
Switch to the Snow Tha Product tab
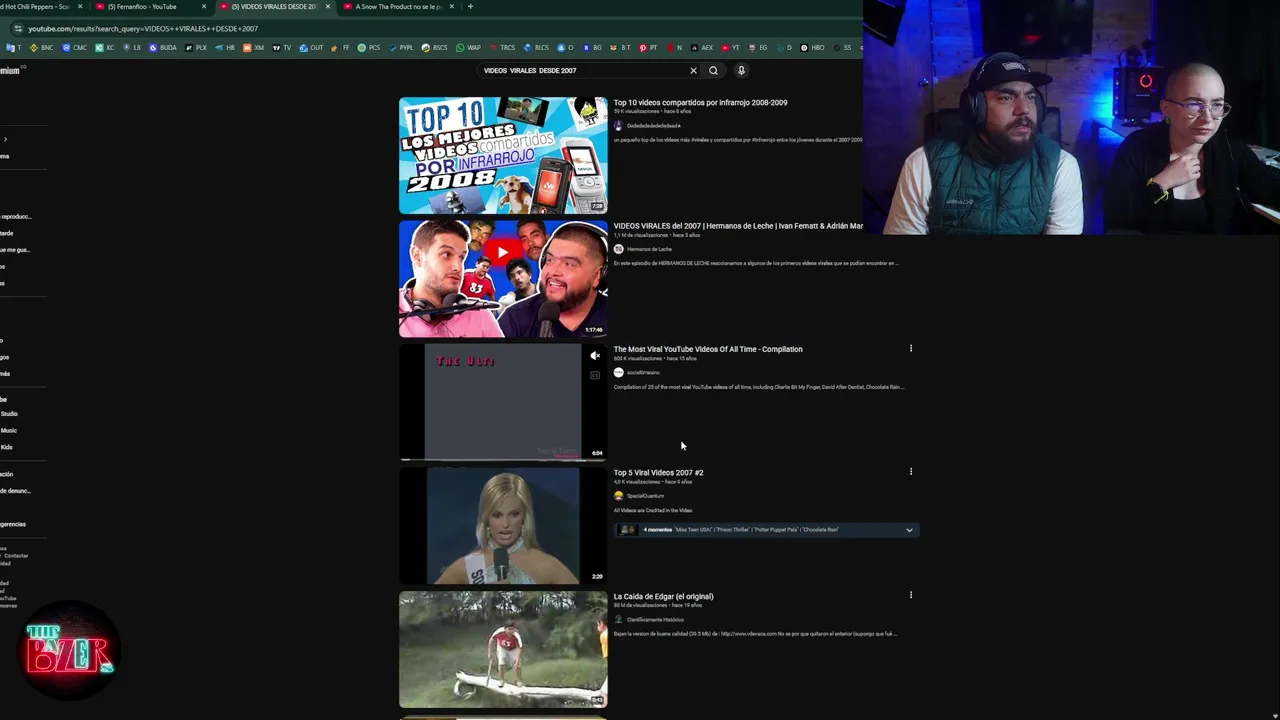pyautogui.click(x=397, y=6)
